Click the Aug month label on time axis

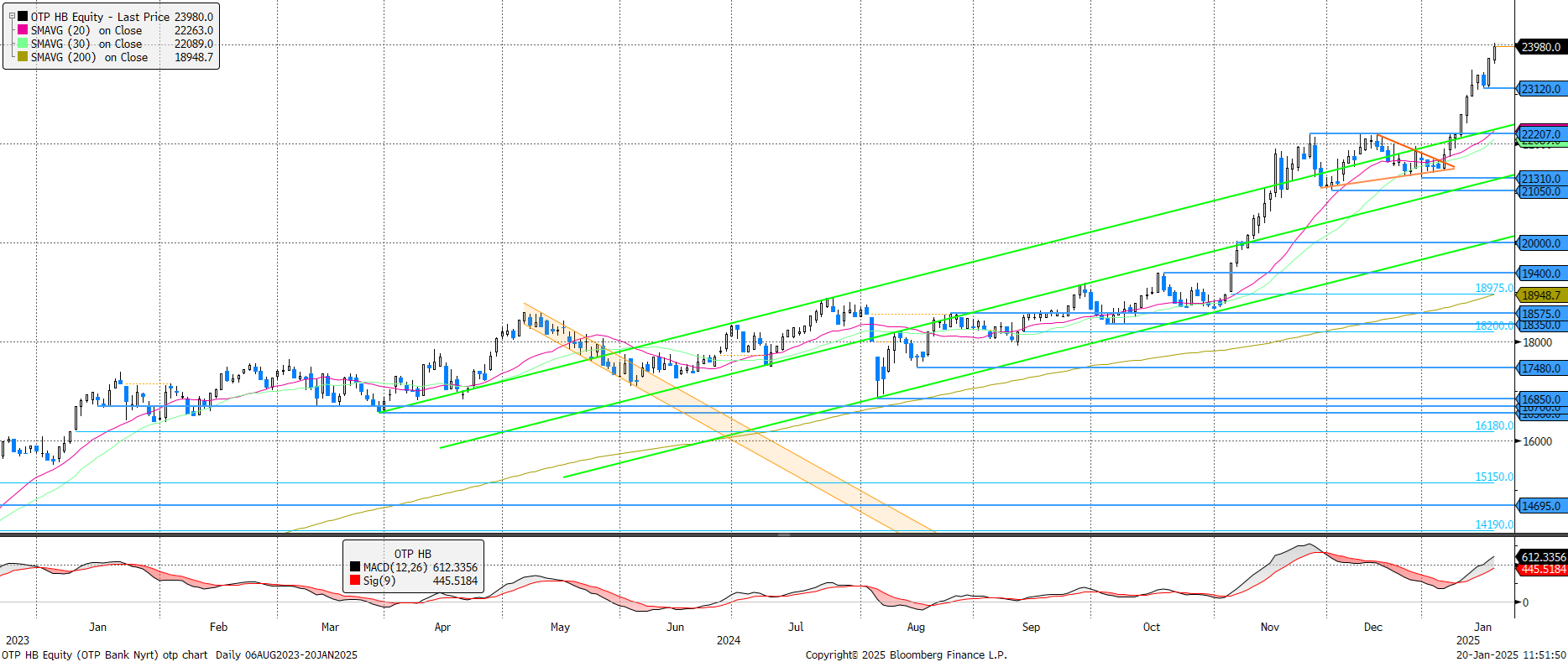(x=916, y=627)
